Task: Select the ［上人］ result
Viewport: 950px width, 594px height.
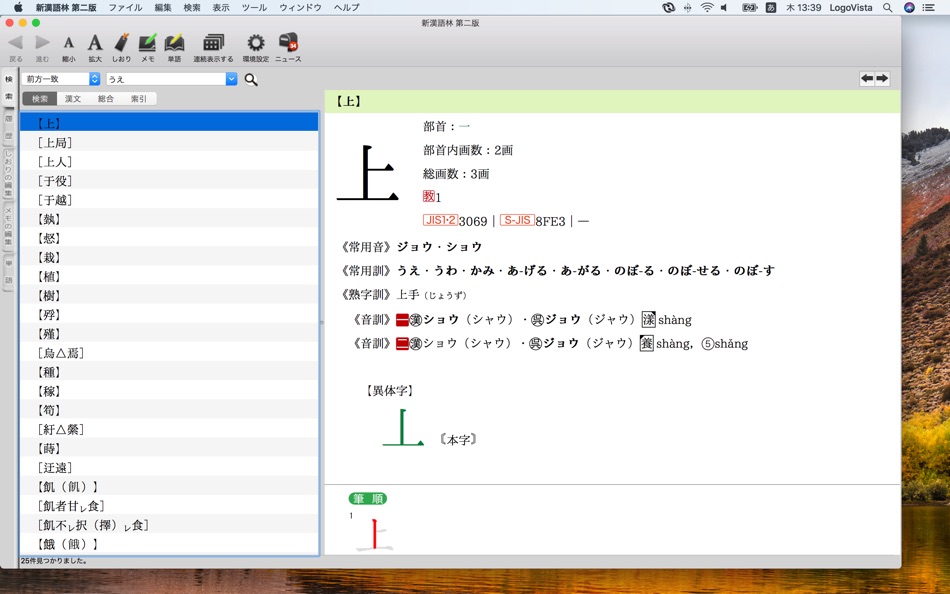Action: point(169,162)
